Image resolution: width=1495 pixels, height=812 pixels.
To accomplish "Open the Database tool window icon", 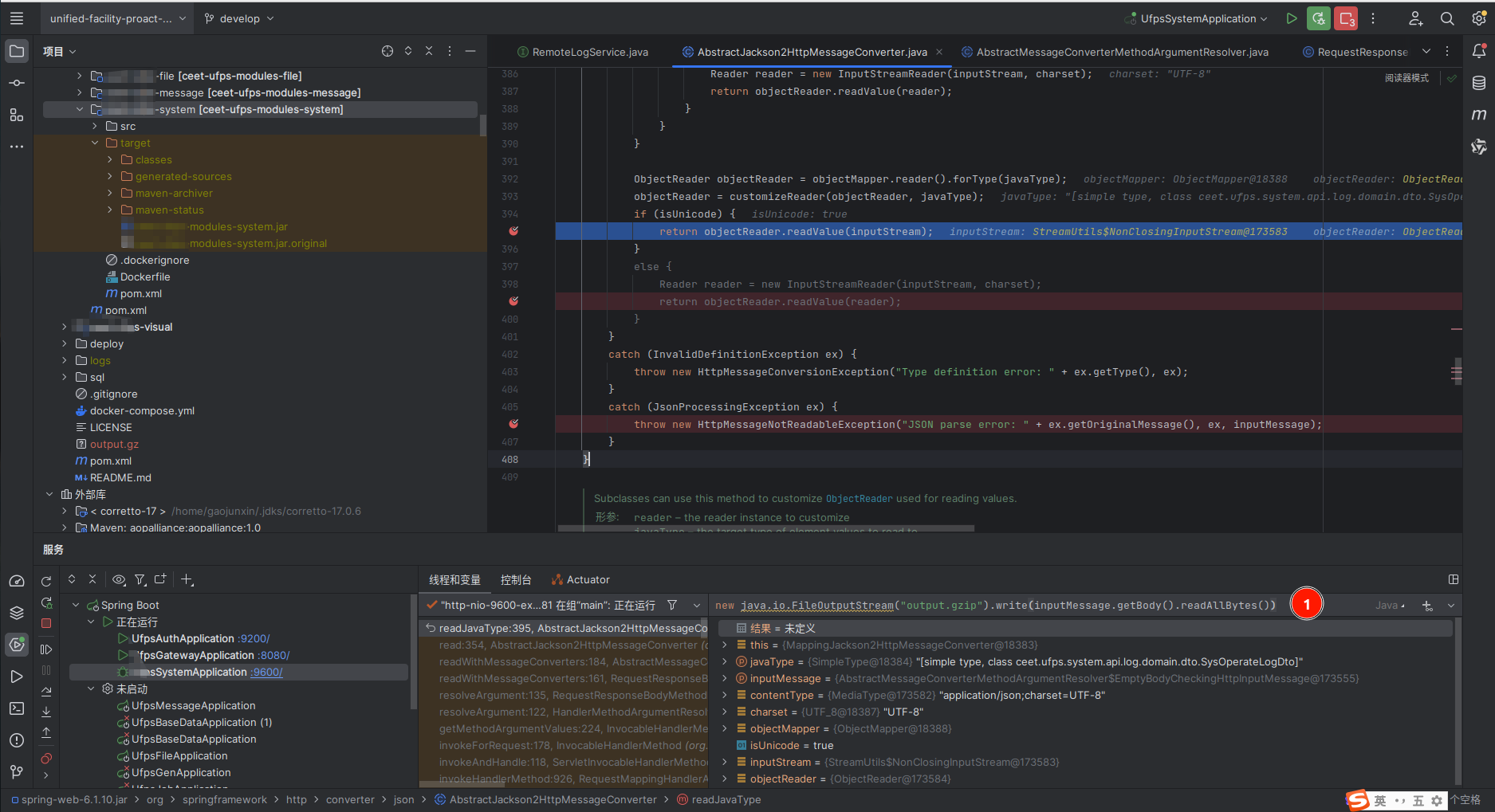I will click(1479, 83).
